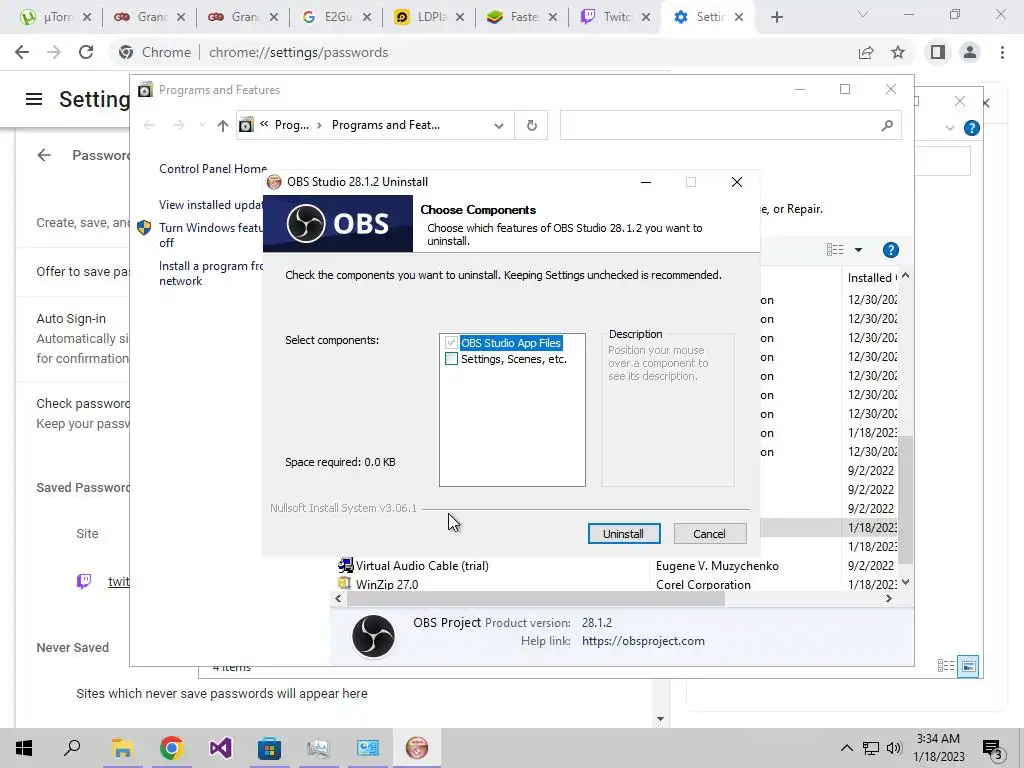Switch to the Twitch browser tab
Screen dimensions: 1024x768
pos(616,17)
